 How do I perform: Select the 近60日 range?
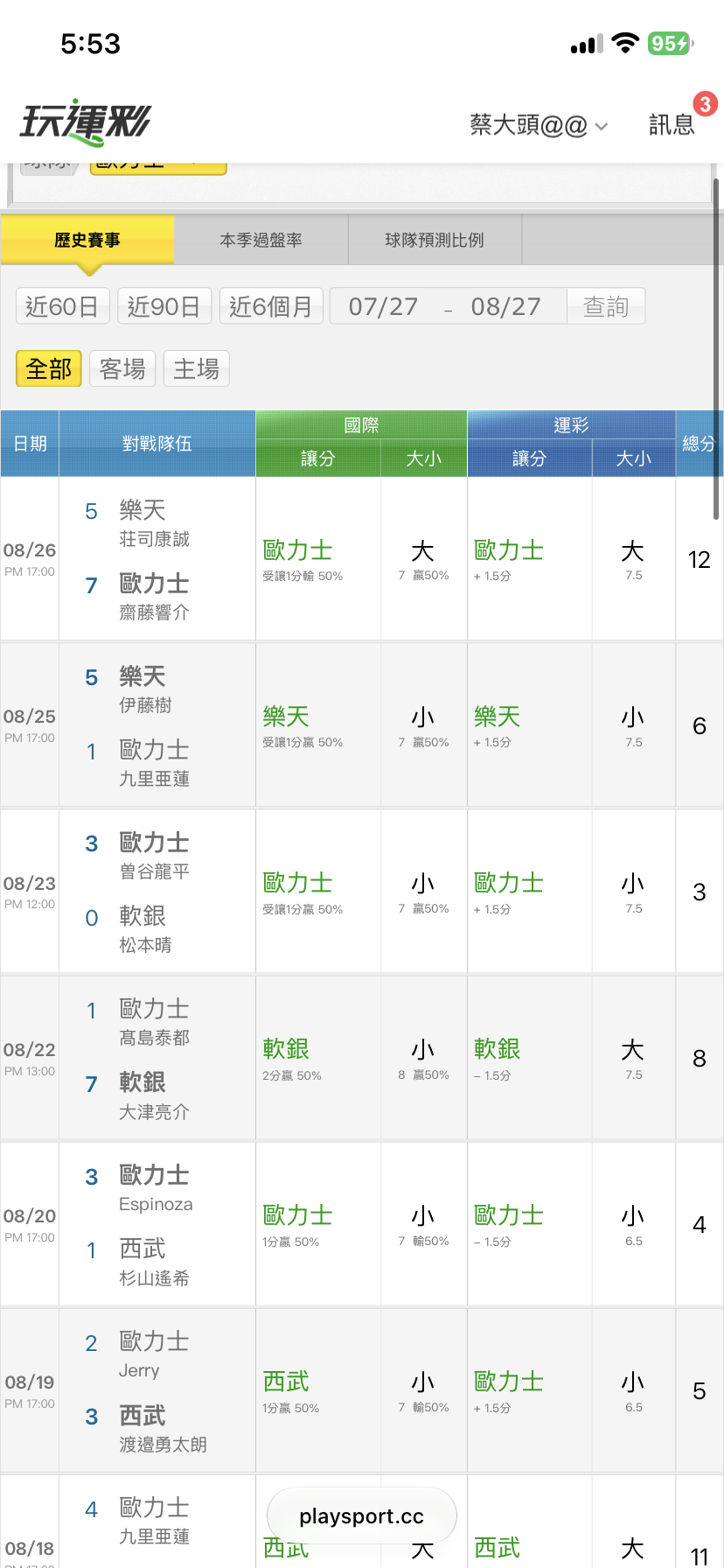pos(62,306)
